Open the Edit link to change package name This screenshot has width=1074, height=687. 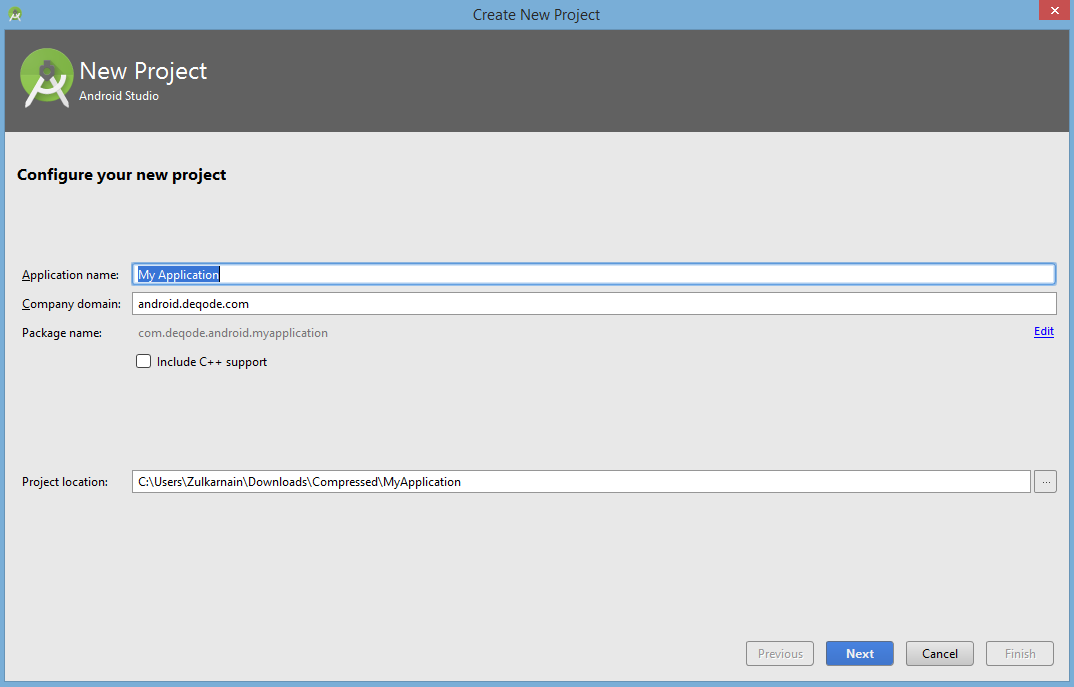coord(1043,331)
